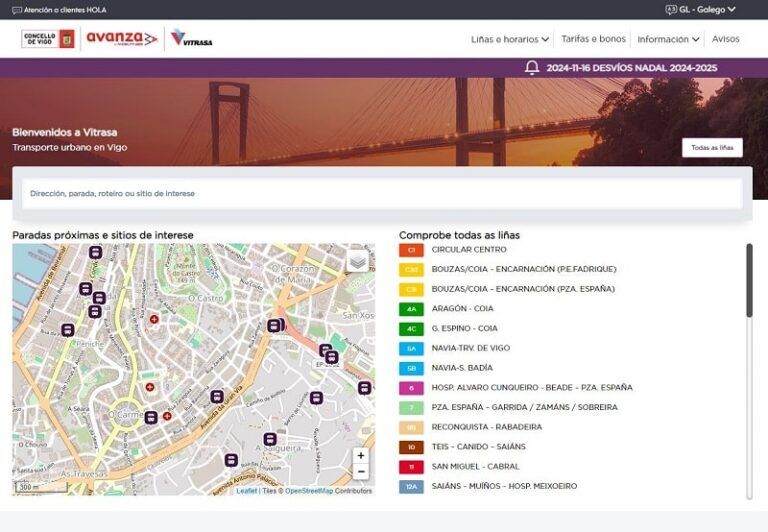This screenshot has height=532, width=768.
Task: Click the line 10 brown badge
Action: click(411, 447)
